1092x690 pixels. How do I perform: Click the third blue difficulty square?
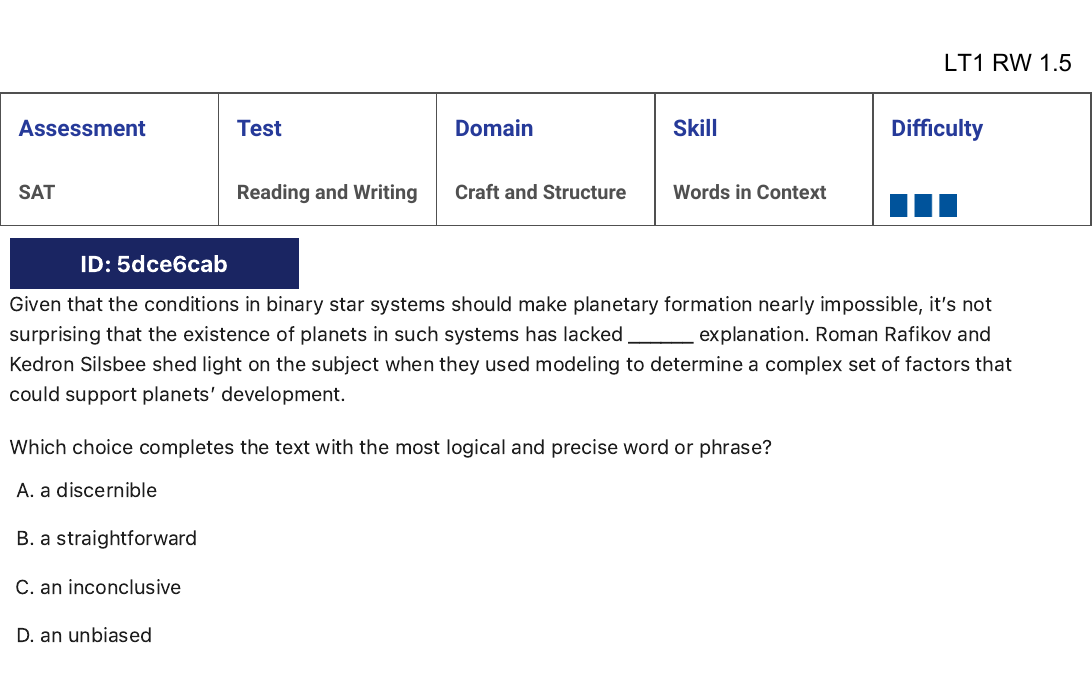tap(948, 205)
